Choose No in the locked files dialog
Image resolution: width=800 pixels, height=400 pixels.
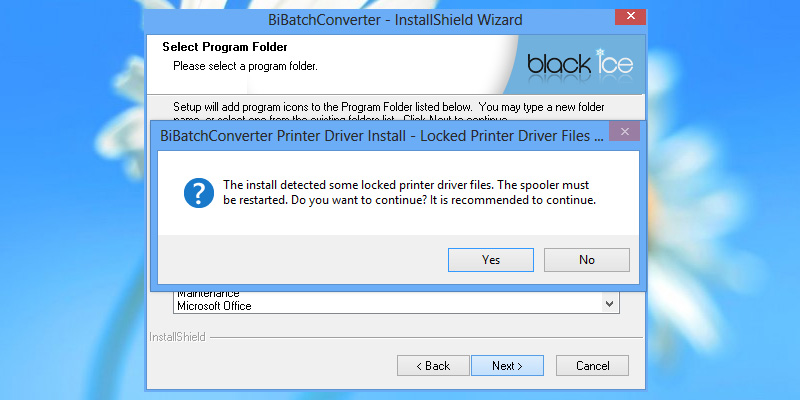click(586, 260)
